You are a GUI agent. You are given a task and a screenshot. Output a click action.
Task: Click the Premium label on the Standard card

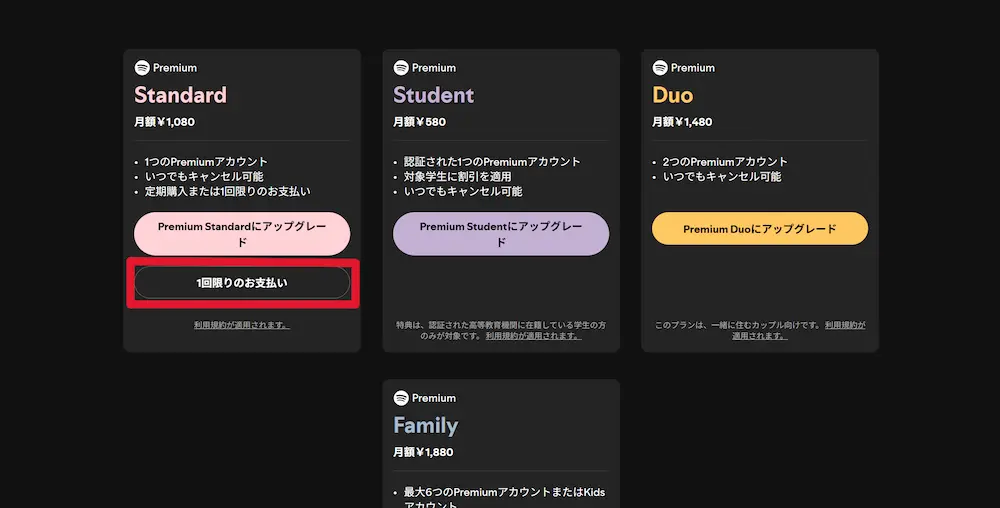pyautogui.click(x=175, y=68)
